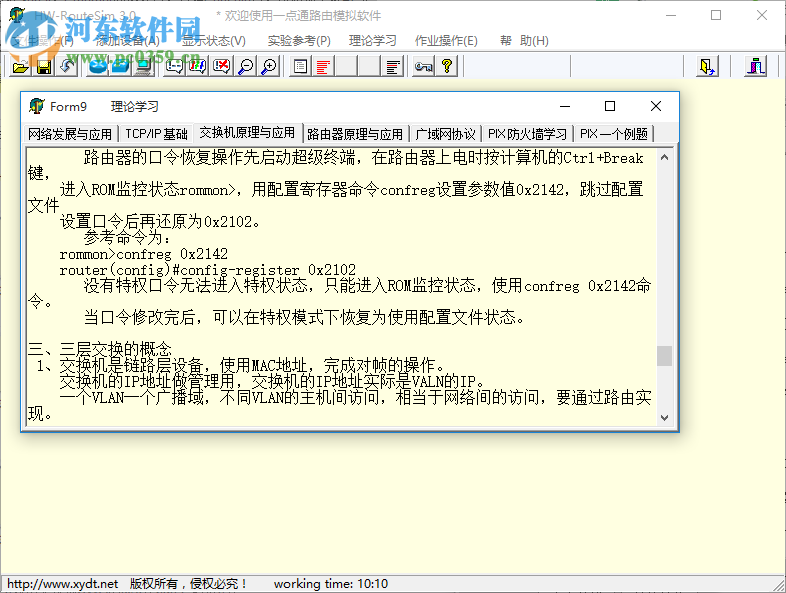This screenshot has height=593, width=786.
Task: Click the dashed speech bubble icon
Action: tap(174, 66)
